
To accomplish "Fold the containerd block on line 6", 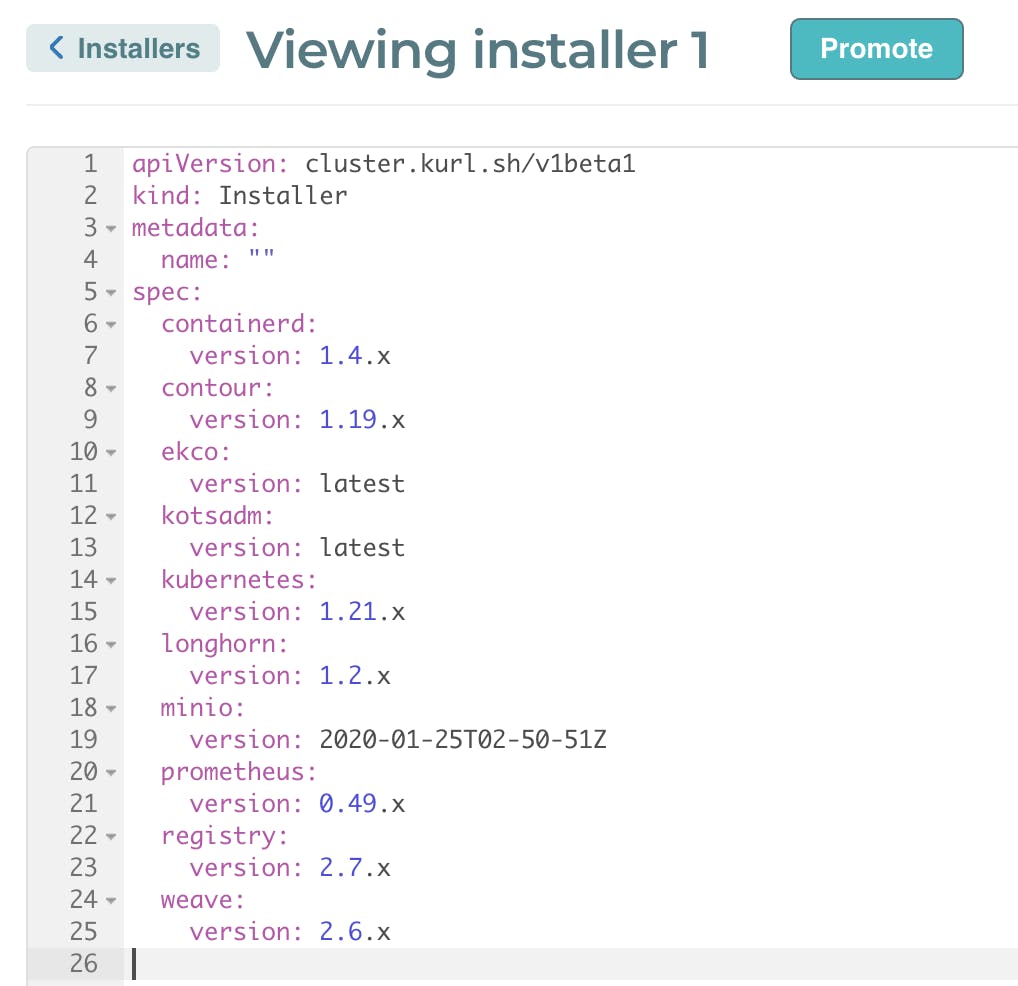I will coord(111,325).
